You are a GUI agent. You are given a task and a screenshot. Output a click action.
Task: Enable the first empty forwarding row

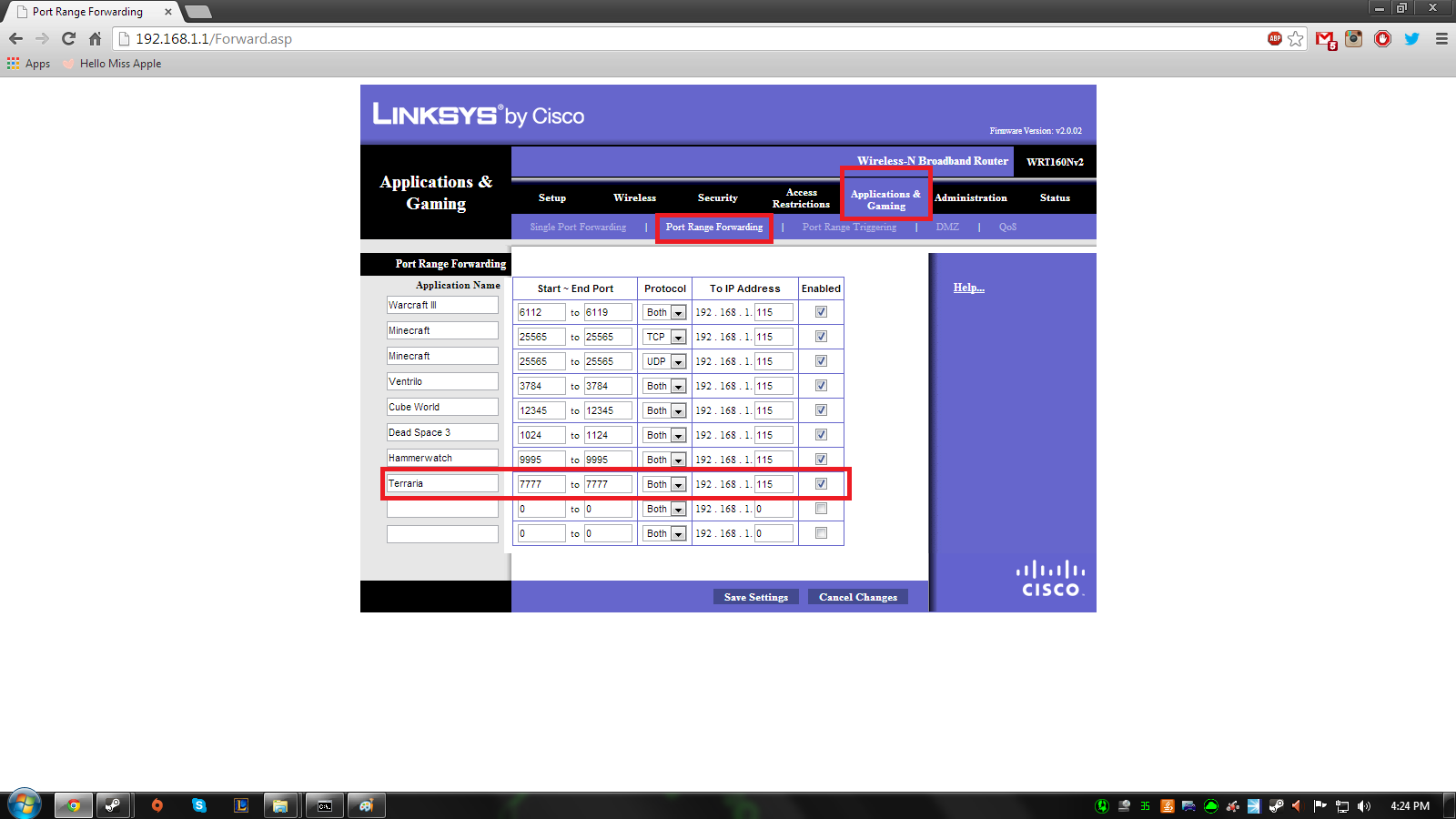coord(821,509)
